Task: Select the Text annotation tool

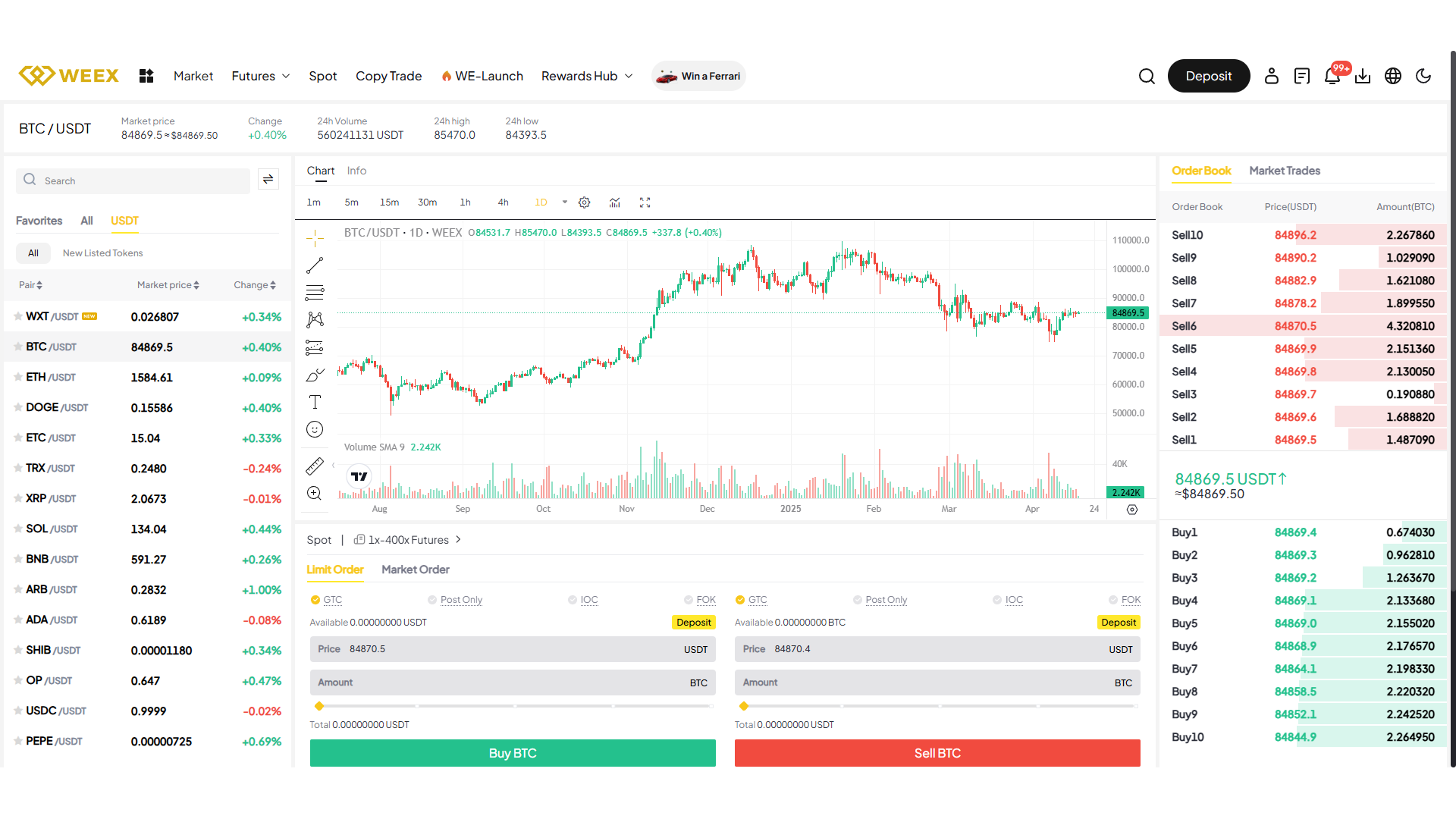Action: coord(315,402)
